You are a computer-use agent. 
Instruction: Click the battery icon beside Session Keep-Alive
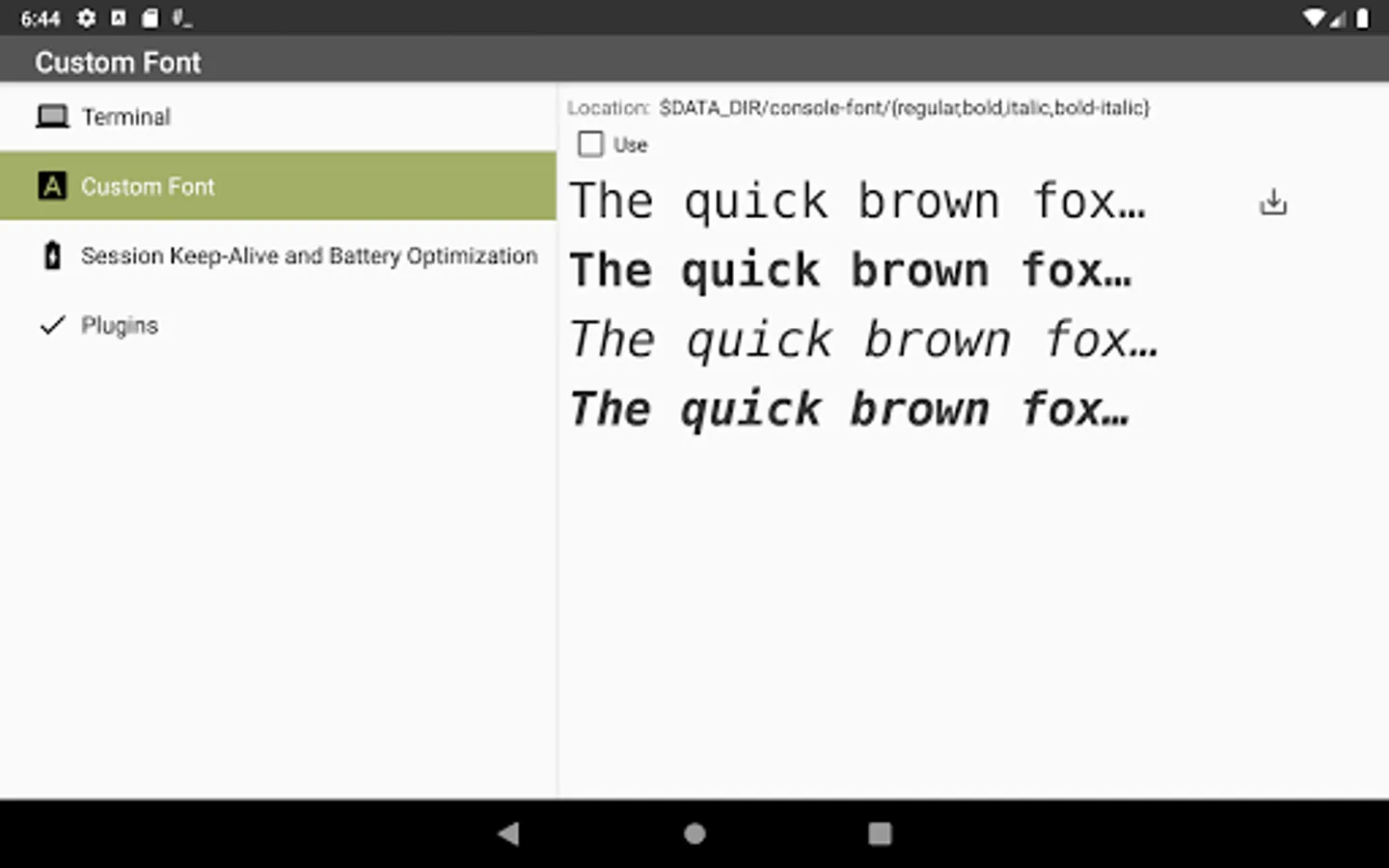coord(52,256)
